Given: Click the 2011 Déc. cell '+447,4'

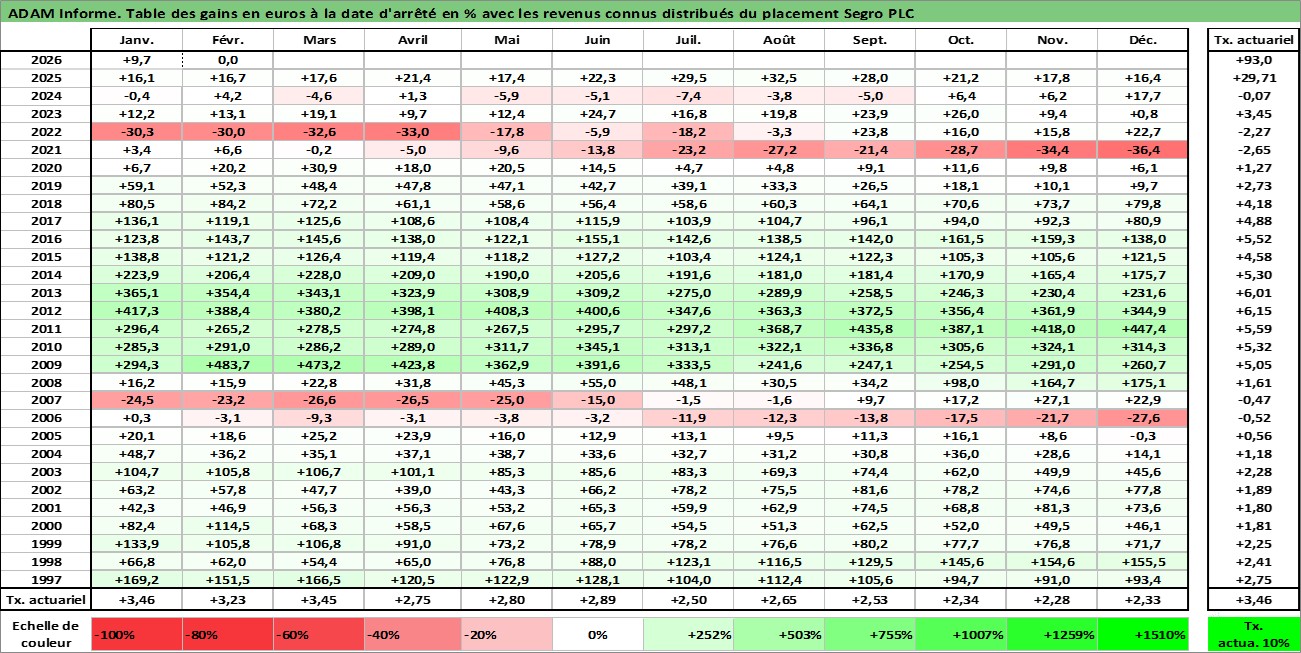Looking at the screenshot, I should pos(1142,329).
